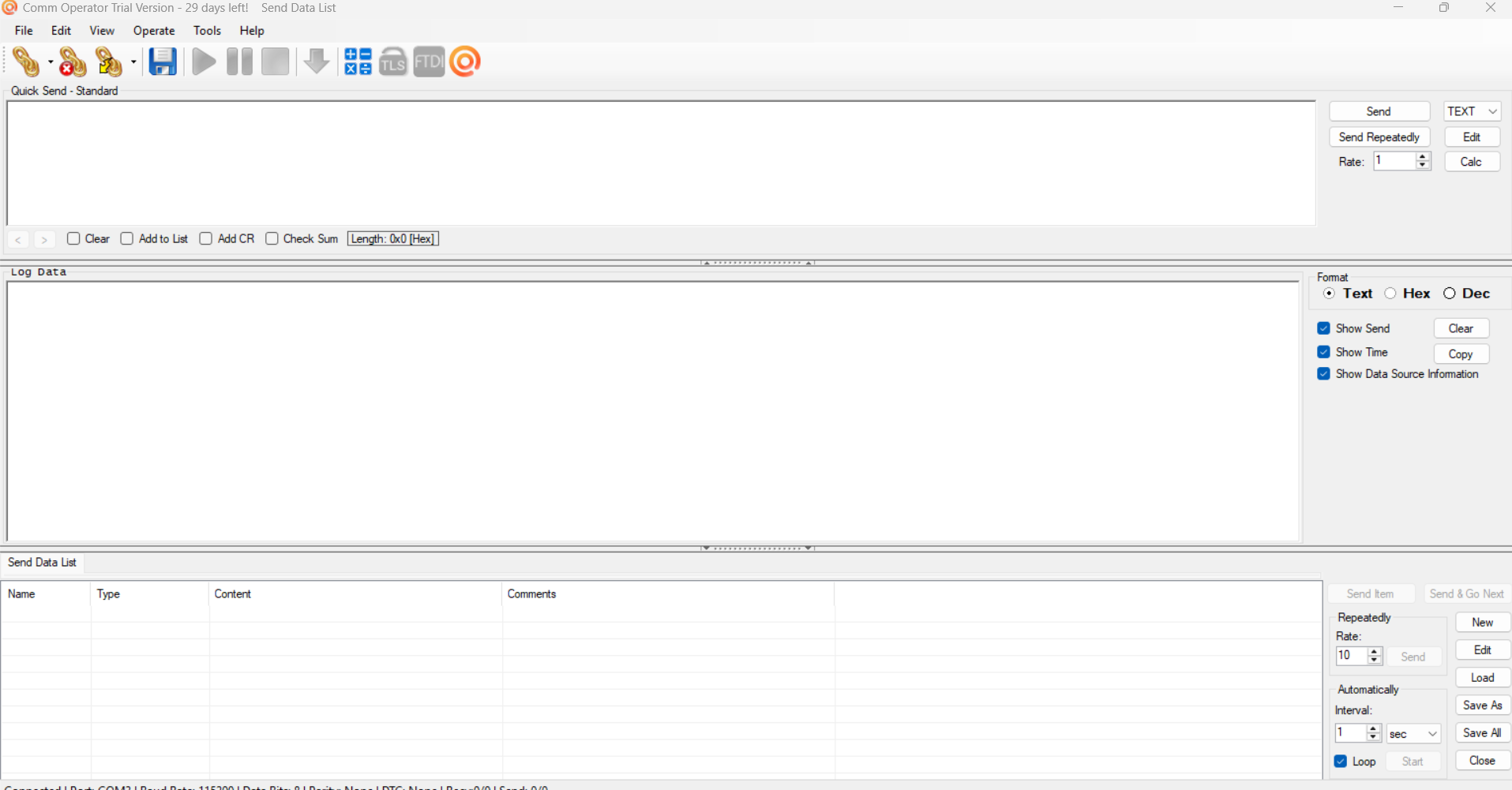The image size is (1512, 790).
Task: Click the close connection icon with red X
Action: 72,62
